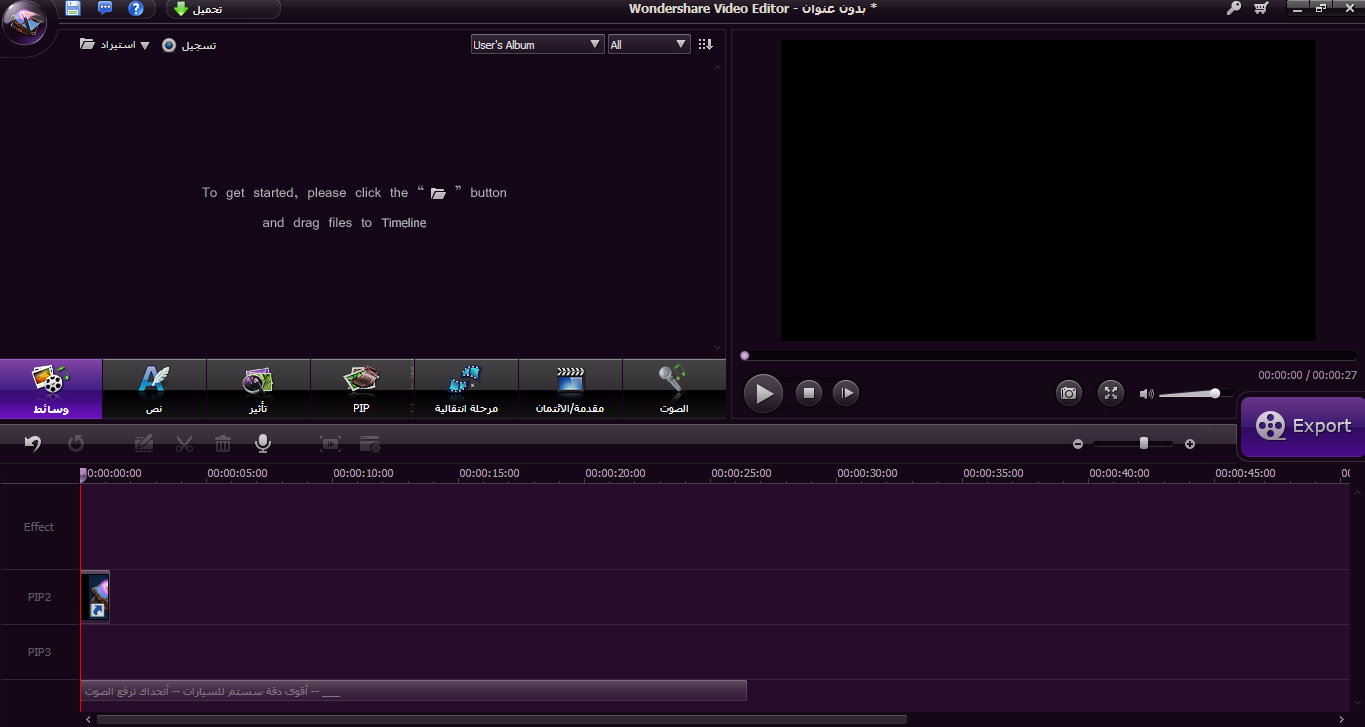Screen dimensions: 1365x727
Task: Open the PIP tab
Action: (x=362, y=389)
